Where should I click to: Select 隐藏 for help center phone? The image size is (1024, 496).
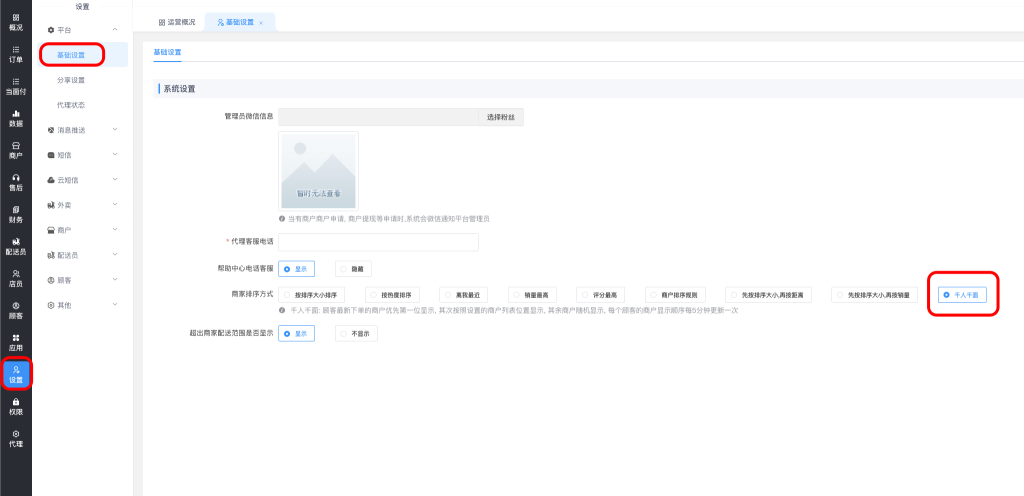pos(355,269)
